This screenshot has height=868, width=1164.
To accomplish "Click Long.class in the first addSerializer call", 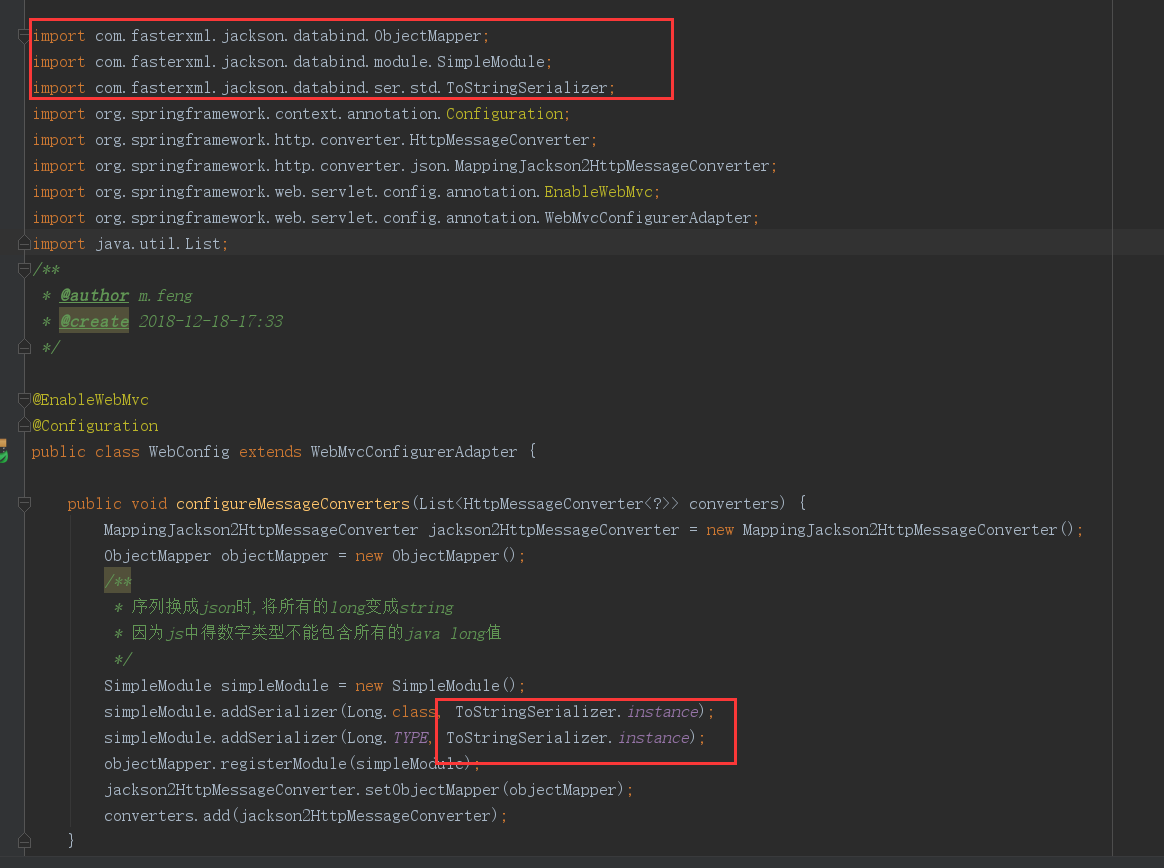I will (x=392, y=711).
